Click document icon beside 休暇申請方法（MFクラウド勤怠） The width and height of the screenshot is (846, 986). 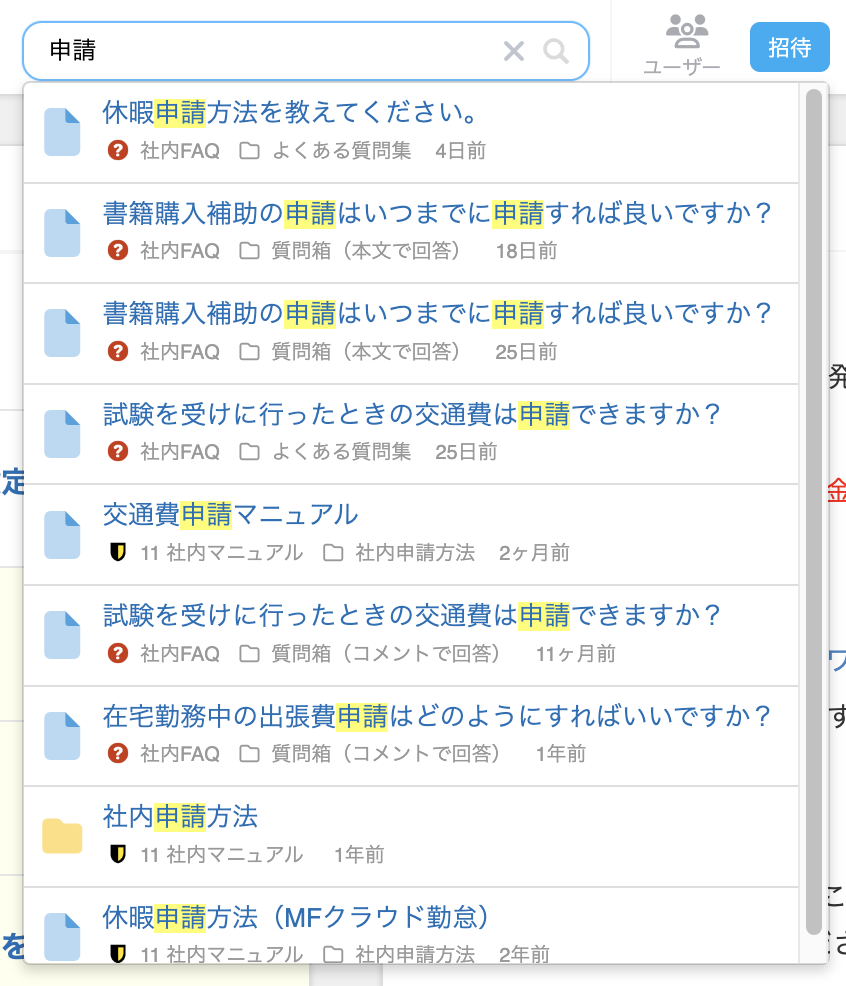click(x=62, y=937)
